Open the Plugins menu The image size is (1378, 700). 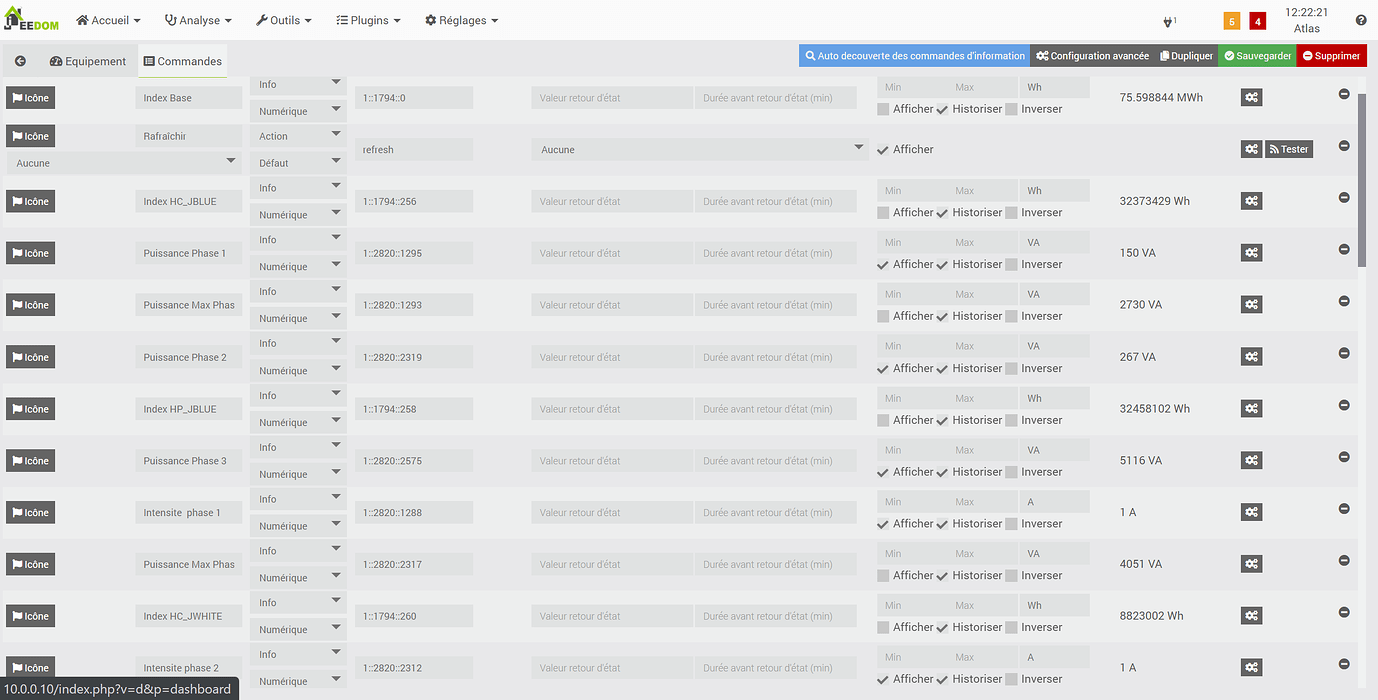click(x=368, y=20)
